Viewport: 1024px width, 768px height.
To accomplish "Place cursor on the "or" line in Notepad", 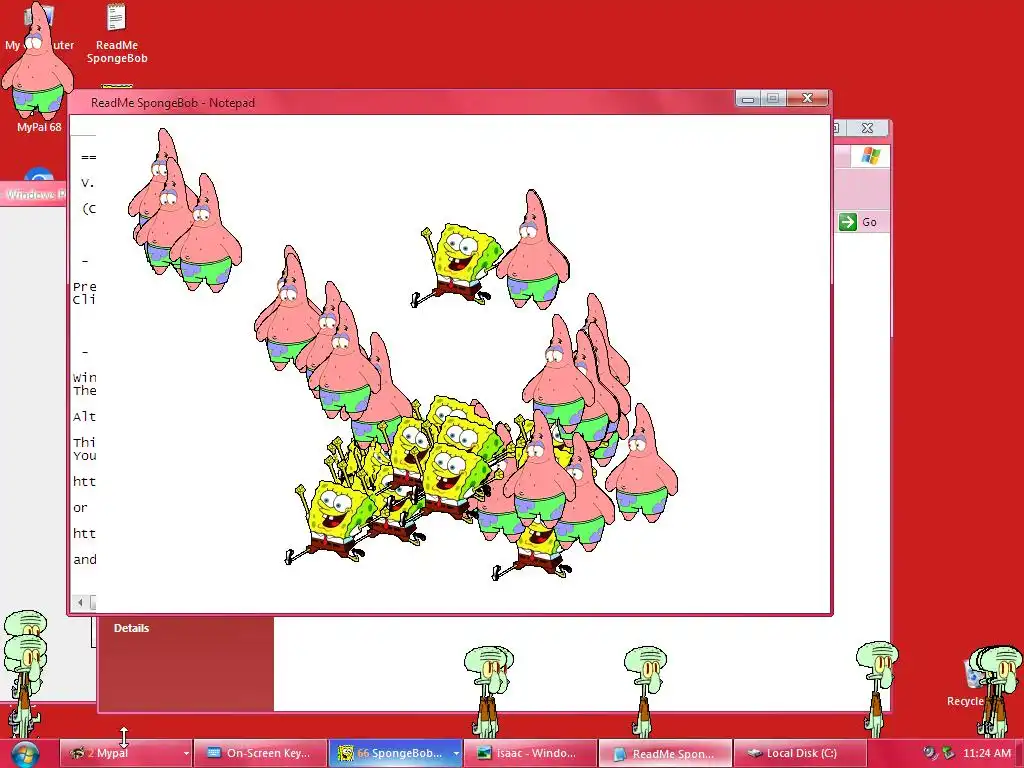I will pyautogui.click(x=80, y=507).
